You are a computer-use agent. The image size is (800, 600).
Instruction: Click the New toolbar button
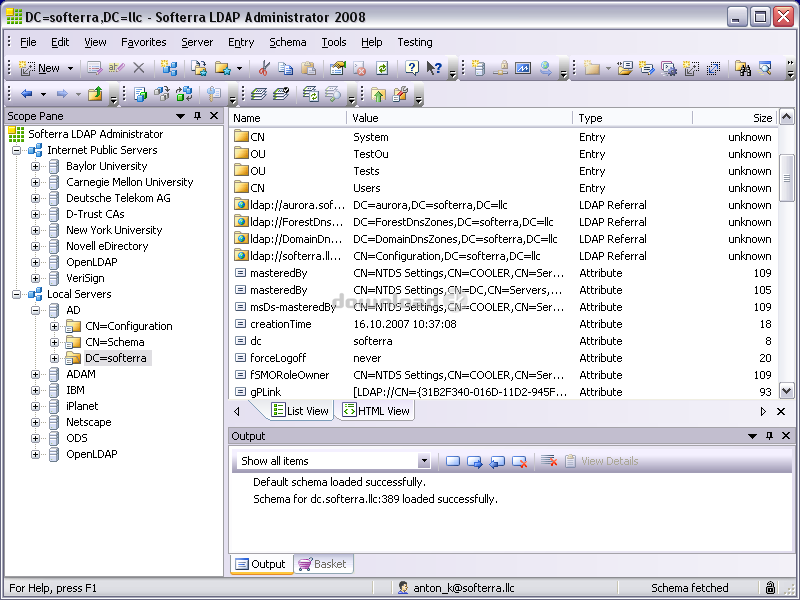pos(40,68)
